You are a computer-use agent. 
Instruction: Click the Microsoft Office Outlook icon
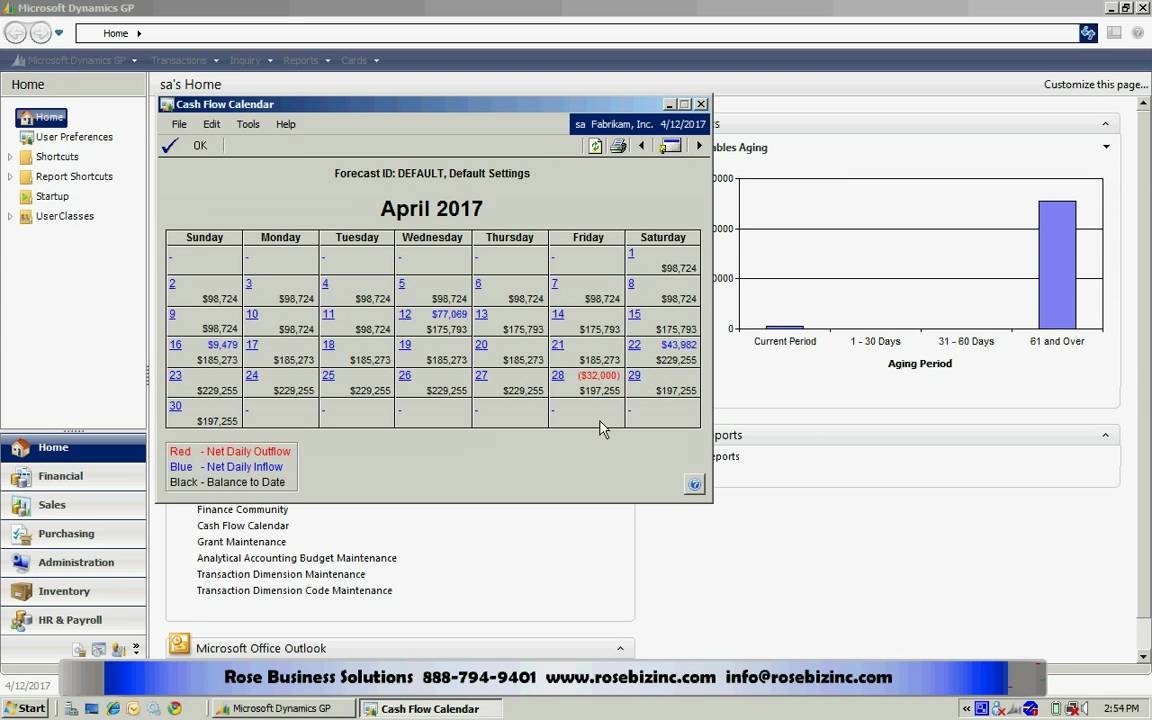click(x=179, y=644)
